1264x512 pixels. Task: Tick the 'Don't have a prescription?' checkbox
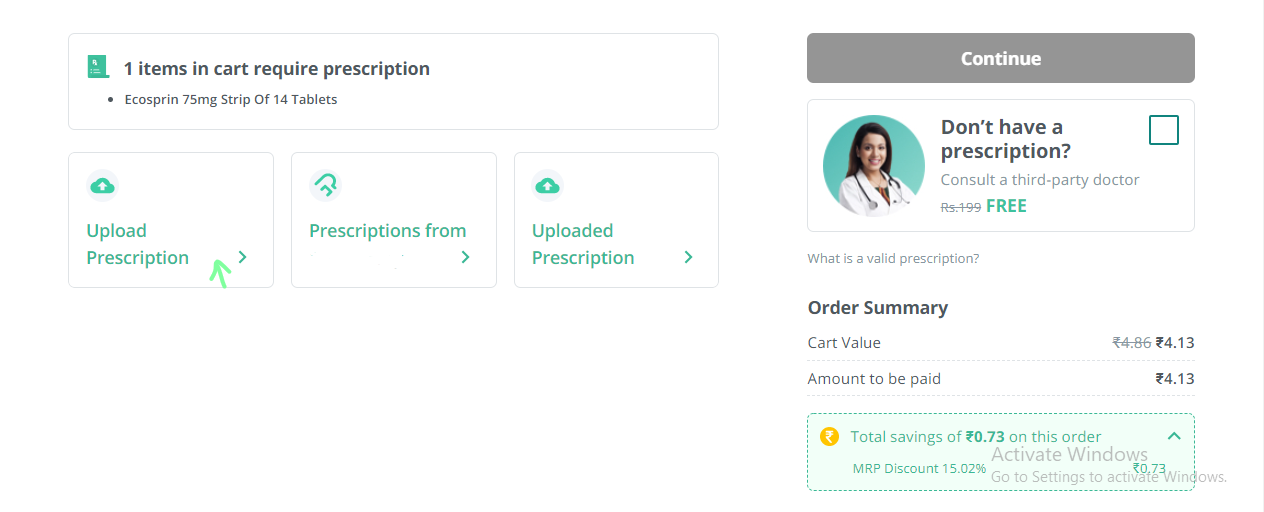coord(1163,130)
